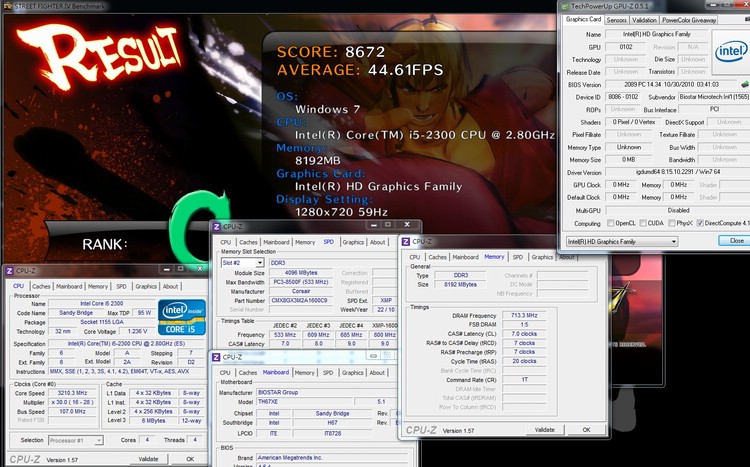Click the motherboard Model value 'TH67XE'
750x467 pixels.
304,402
